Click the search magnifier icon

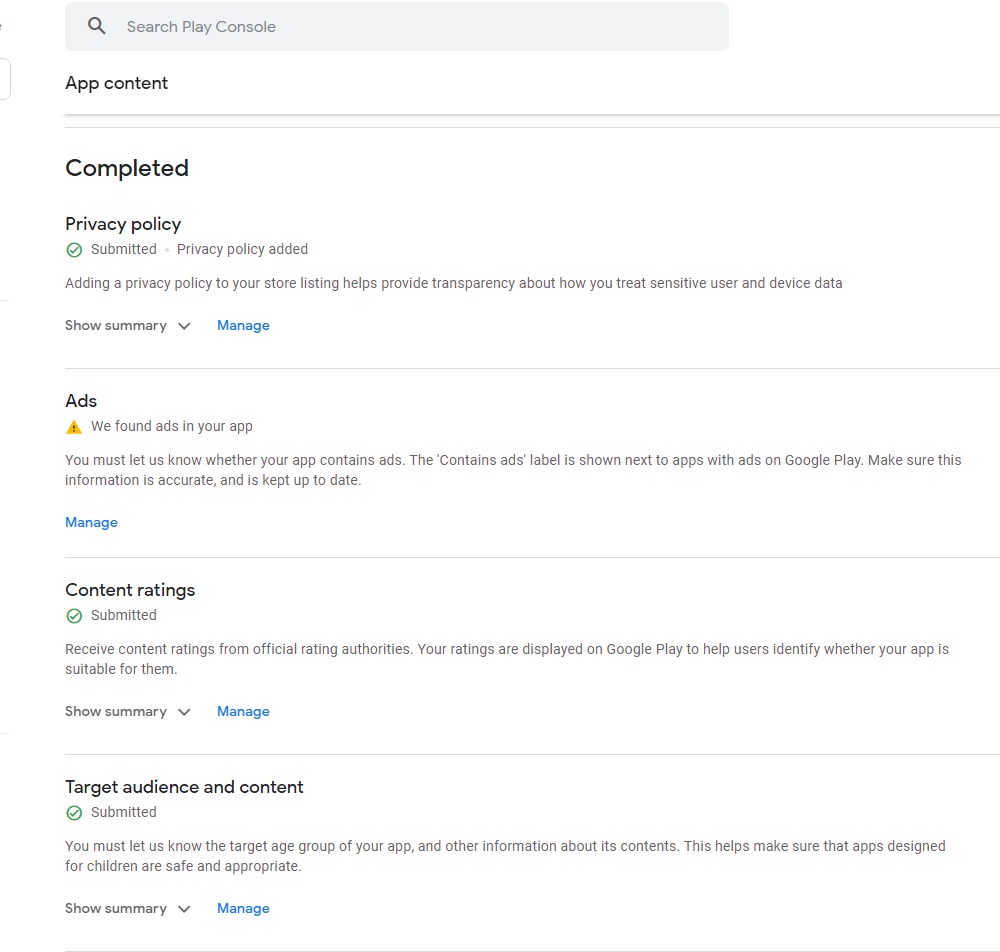pyautogui.click(x=97, y=26)
